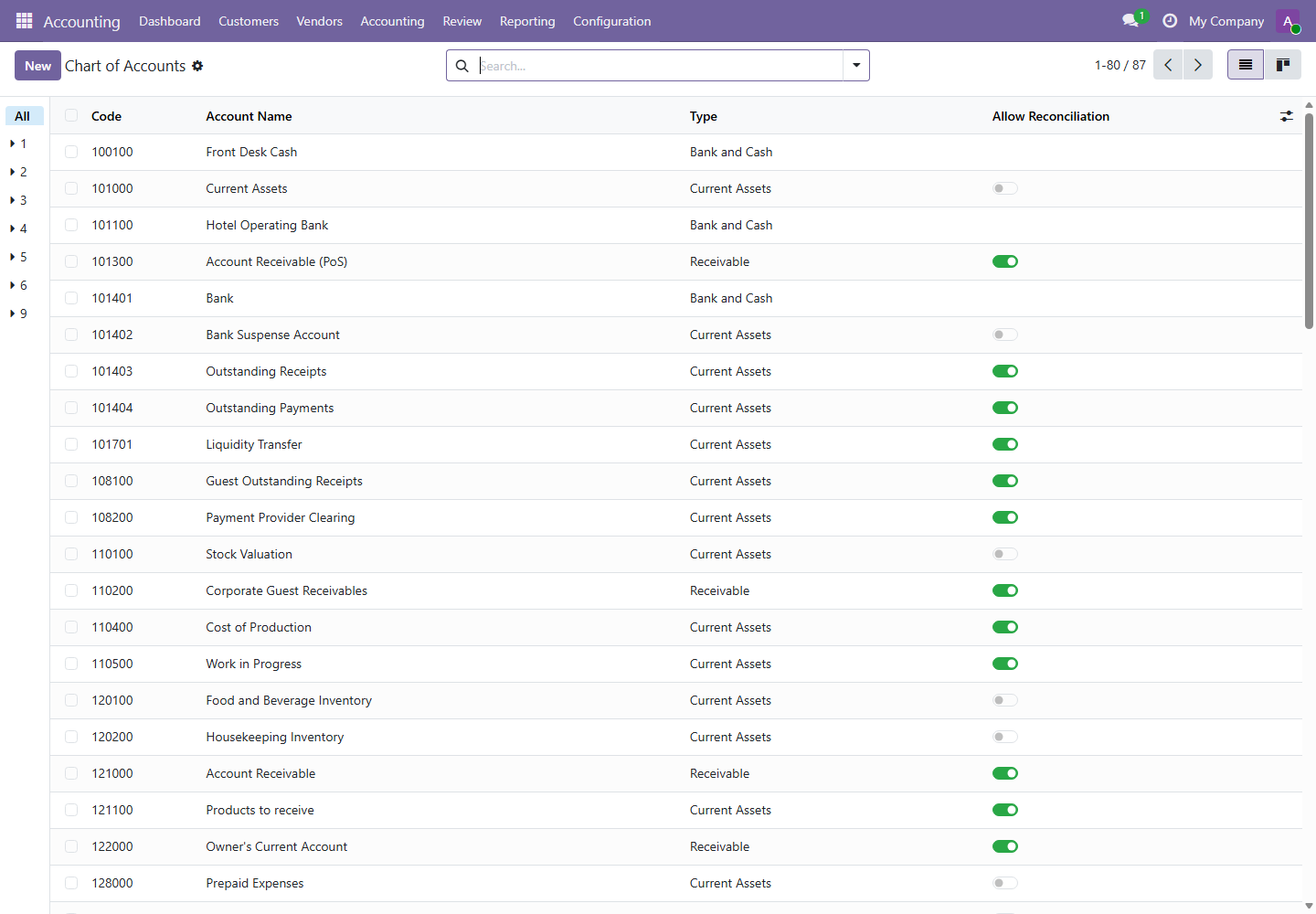Go to the previous page of records

click(x=1168, y=65)
